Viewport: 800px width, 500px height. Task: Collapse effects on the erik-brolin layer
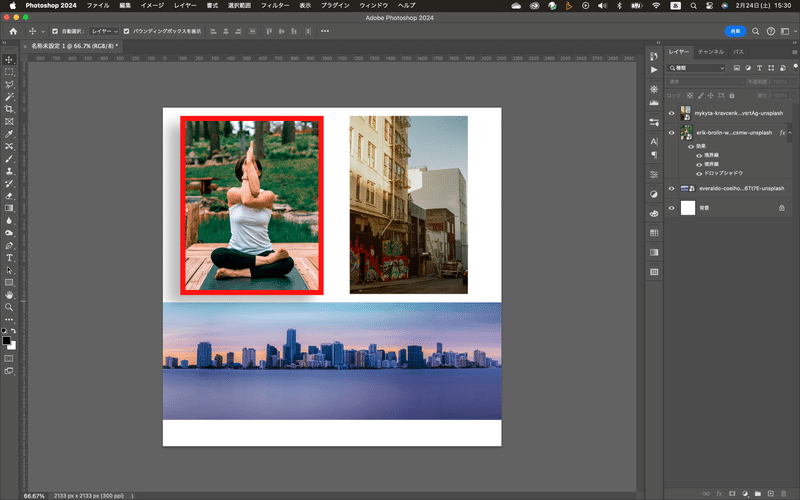pyautogui.click(x=791, y=132)
